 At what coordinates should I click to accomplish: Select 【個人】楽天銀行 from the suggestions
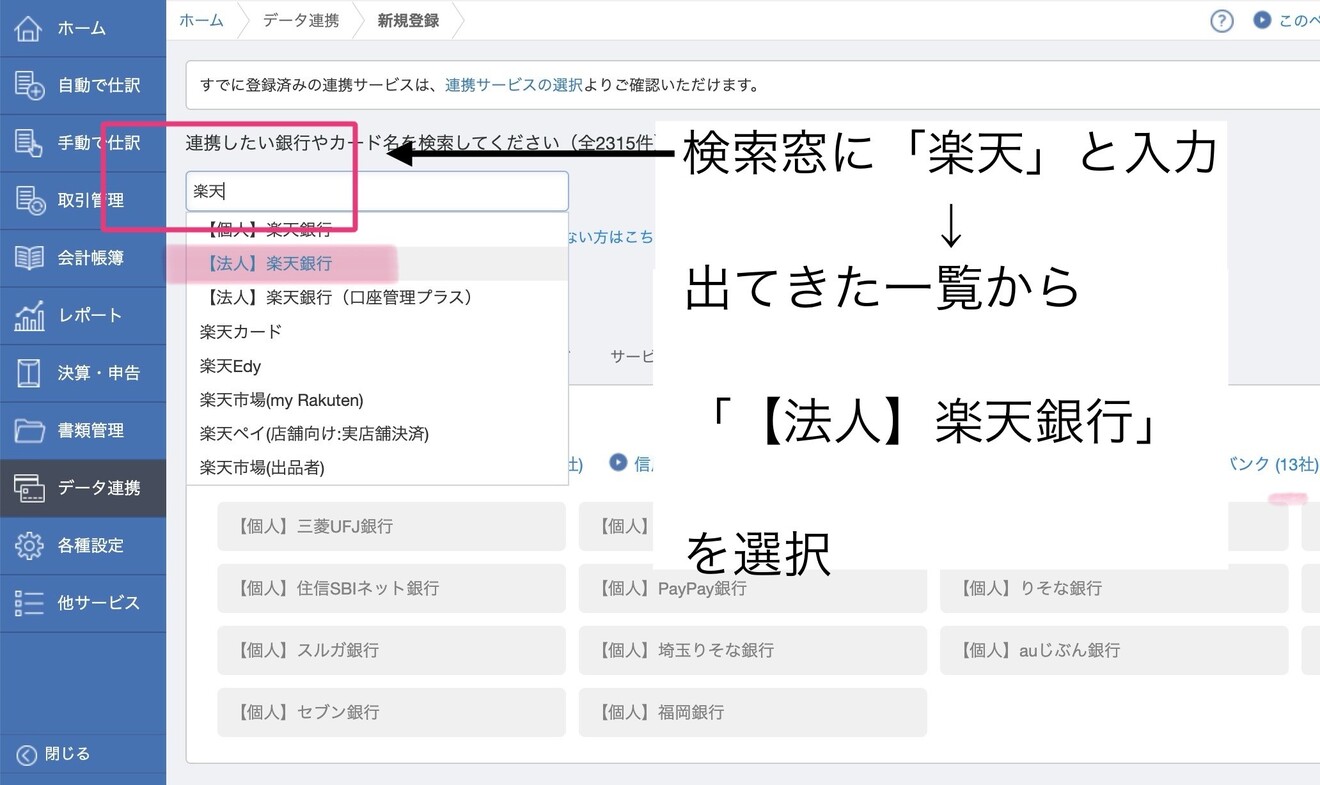tap(377, 230)
